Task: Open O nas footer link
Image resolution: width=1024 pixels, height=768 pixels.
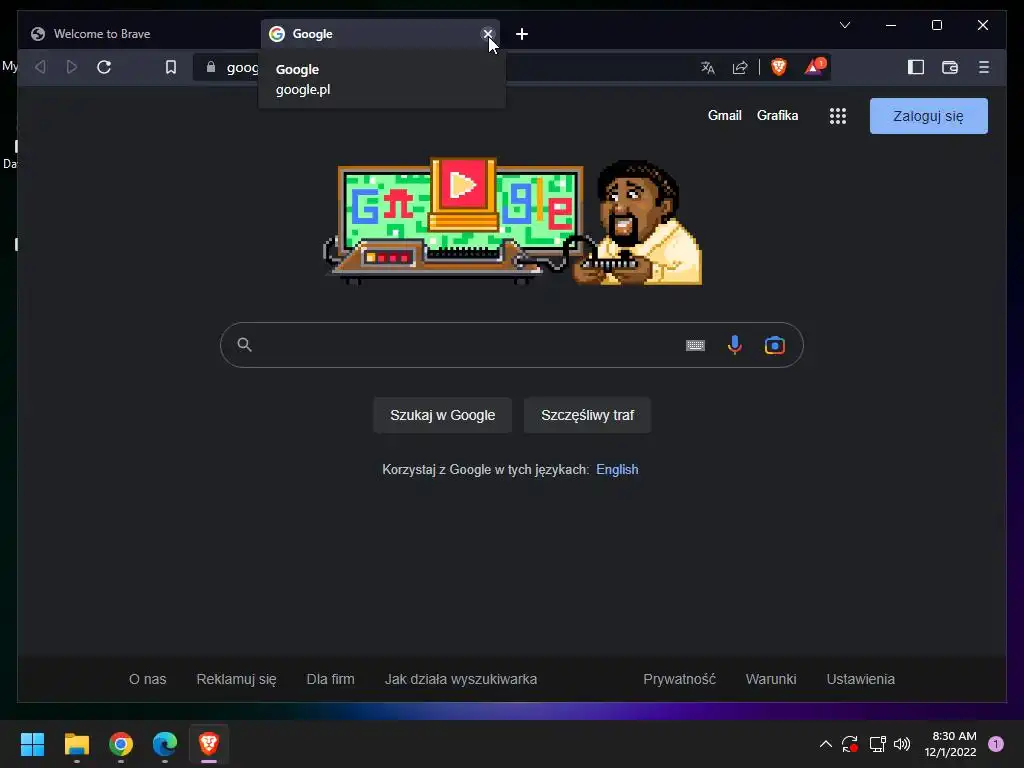Action: pyautogui.click(x=148, y=679)
